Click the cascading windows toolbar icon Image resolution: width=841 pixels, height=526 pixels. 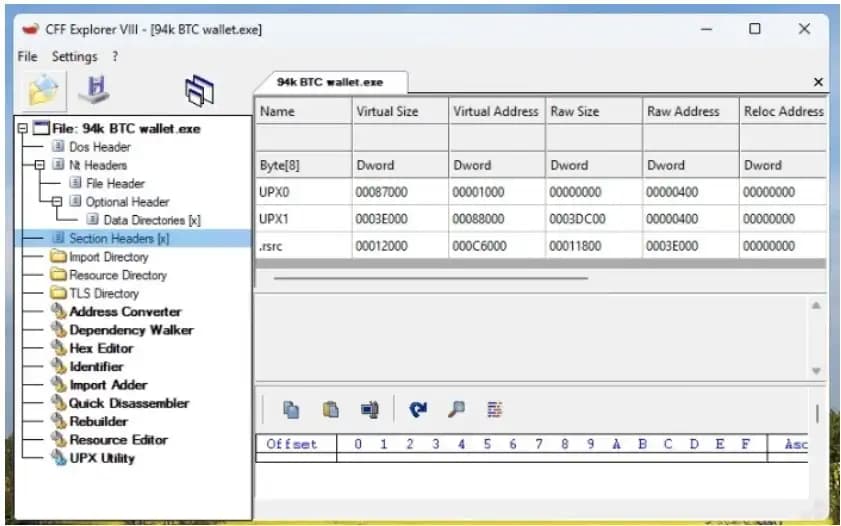[199, 90]
